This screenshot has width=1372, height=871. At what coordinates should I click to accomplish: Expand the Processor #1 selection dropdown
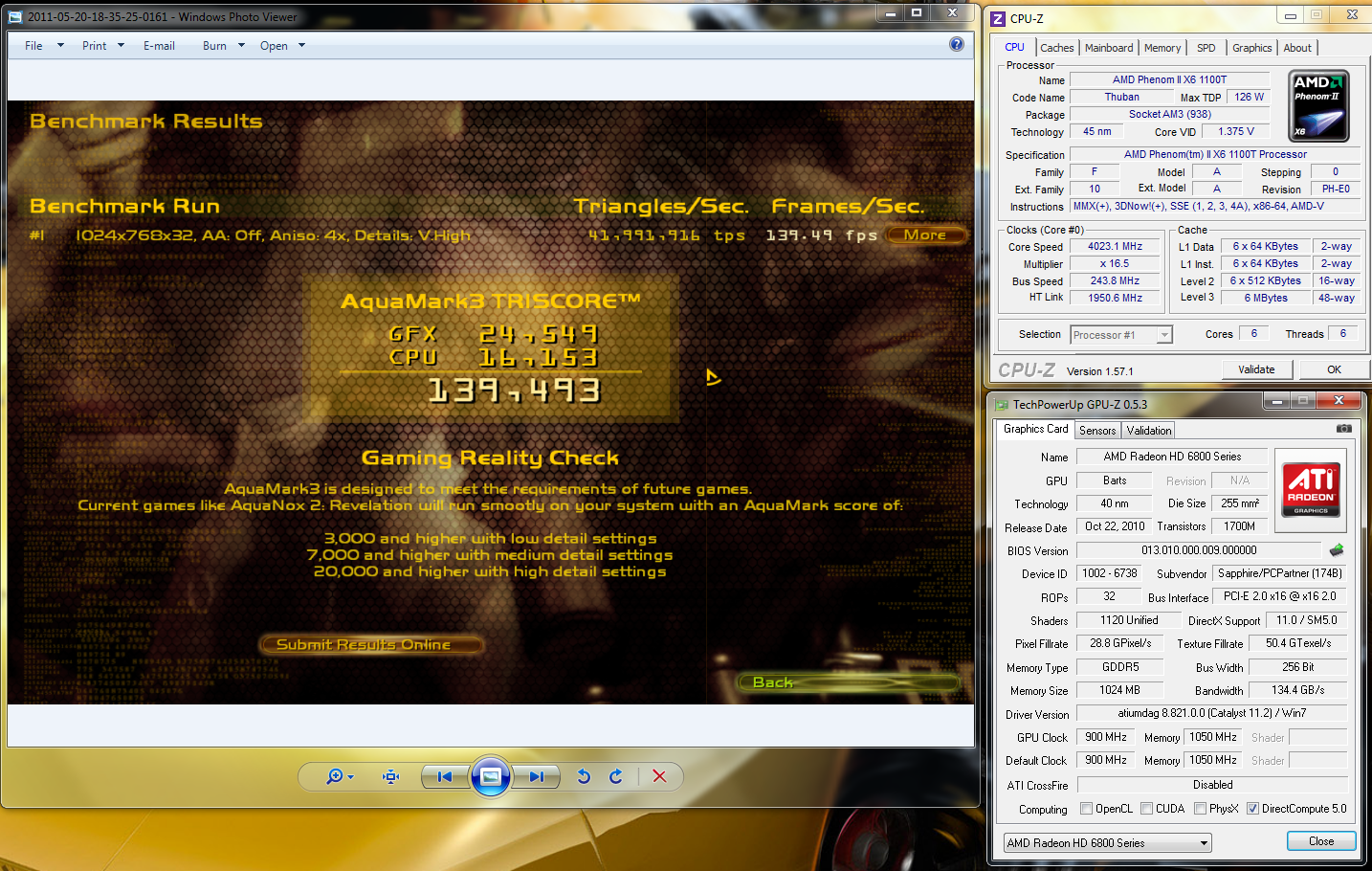pyautogui.click(x=1164, y=335)
